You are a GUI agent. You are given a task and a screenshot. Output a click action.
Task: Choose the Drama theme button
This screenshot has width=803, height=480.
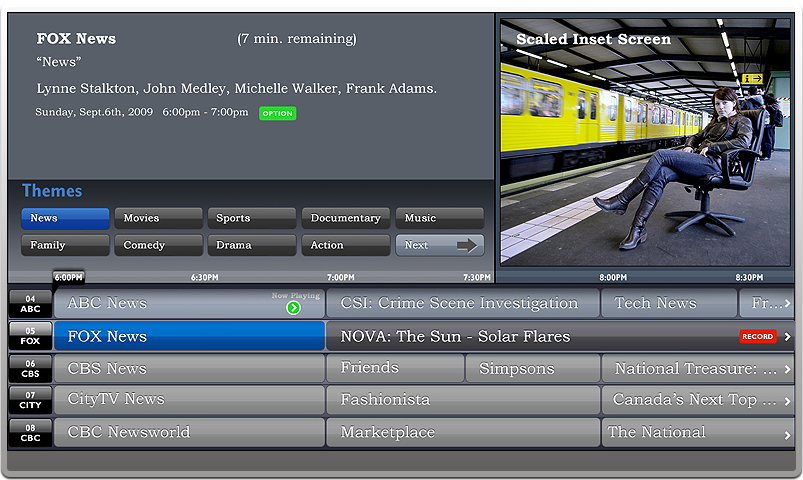(x=252, y=245)
